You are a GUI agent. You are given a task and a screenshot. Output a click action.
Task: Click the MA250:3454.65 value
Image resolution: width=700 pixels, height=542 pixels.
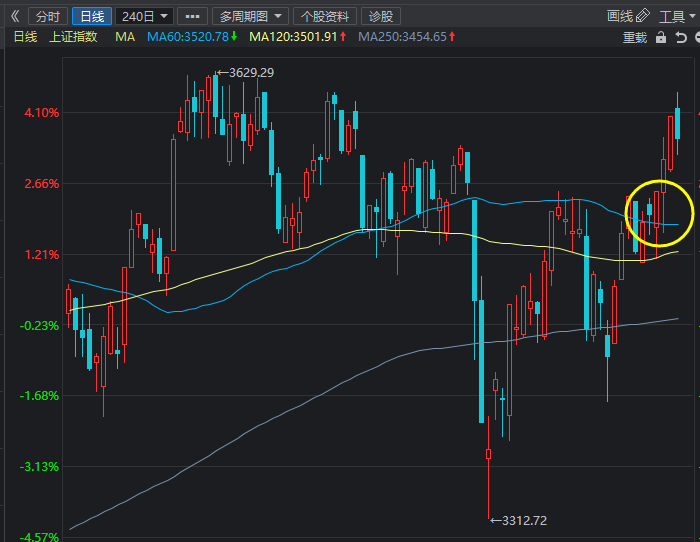[407, 37]
